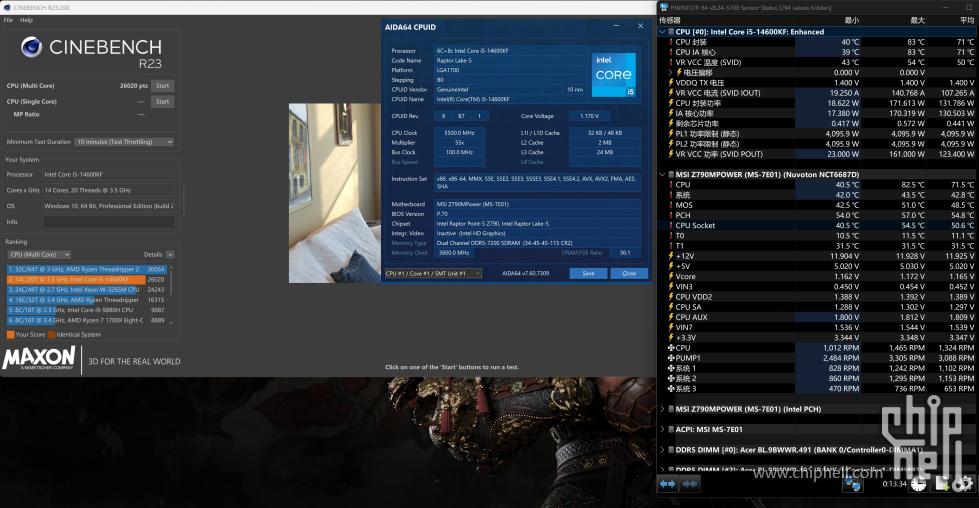
Task: Click the VR VCC 电流 (SVID IOUT) row
Action: coord(818,93)
